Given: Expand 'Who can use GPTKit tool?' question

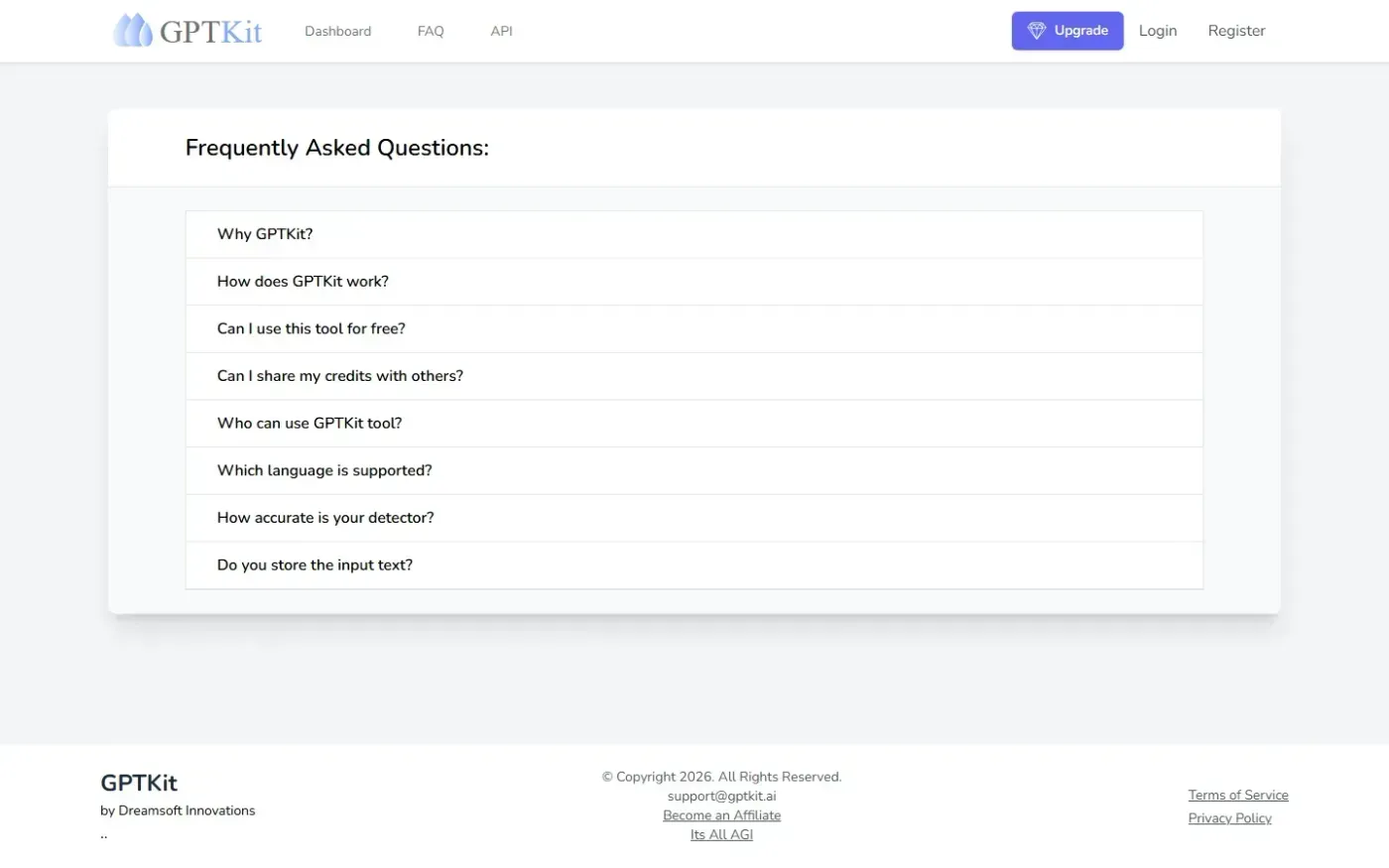Looking at the screenshot, I should tap(694, 424).
